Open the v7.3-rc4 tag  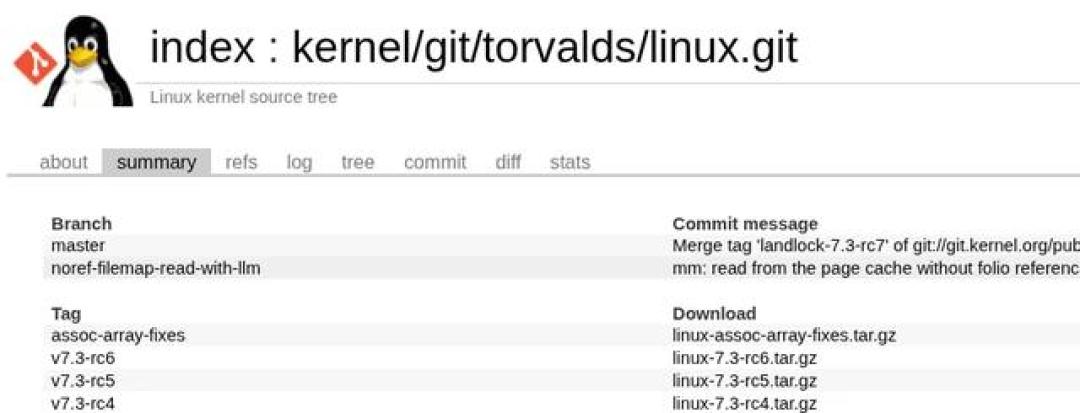tap(83, 403)
